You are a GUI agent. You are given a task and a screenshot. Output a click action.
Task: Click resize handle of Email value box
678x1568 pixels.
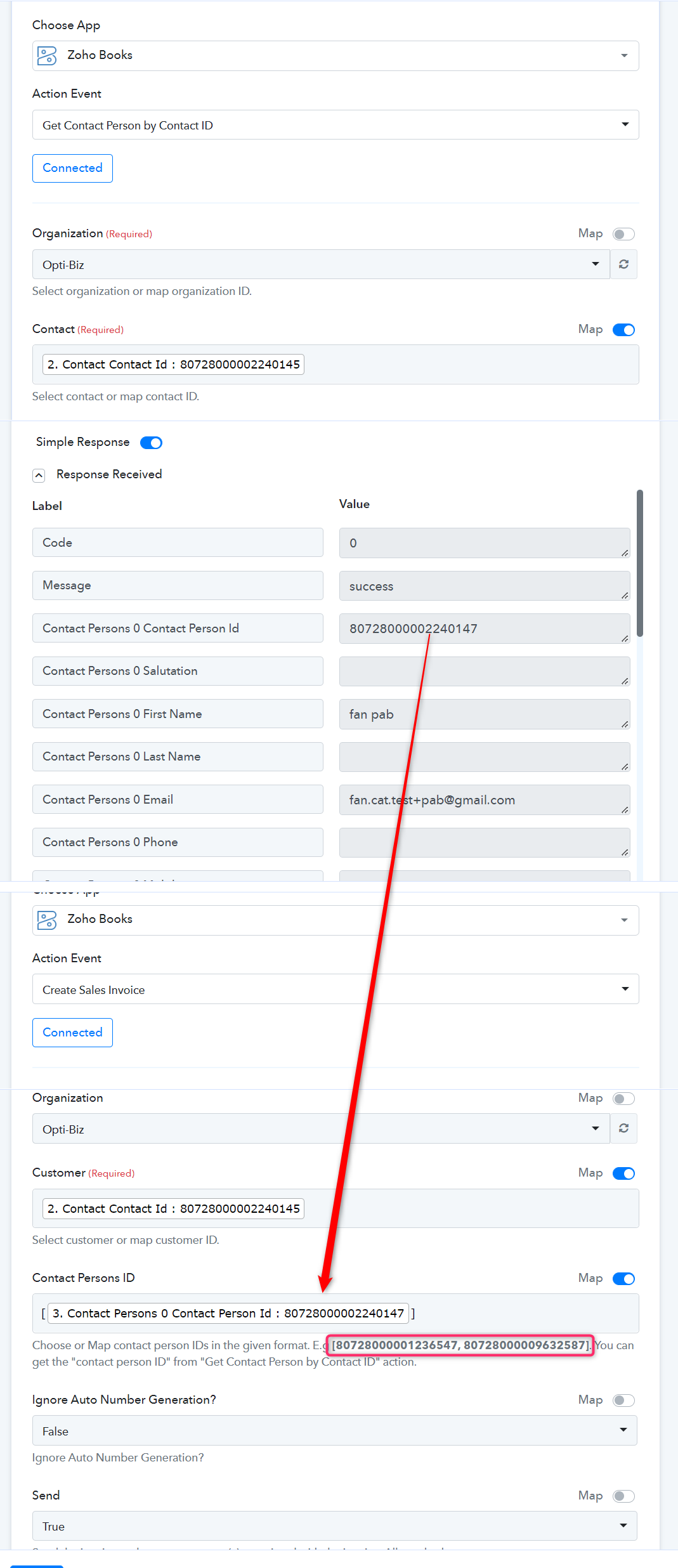point(625,810)
